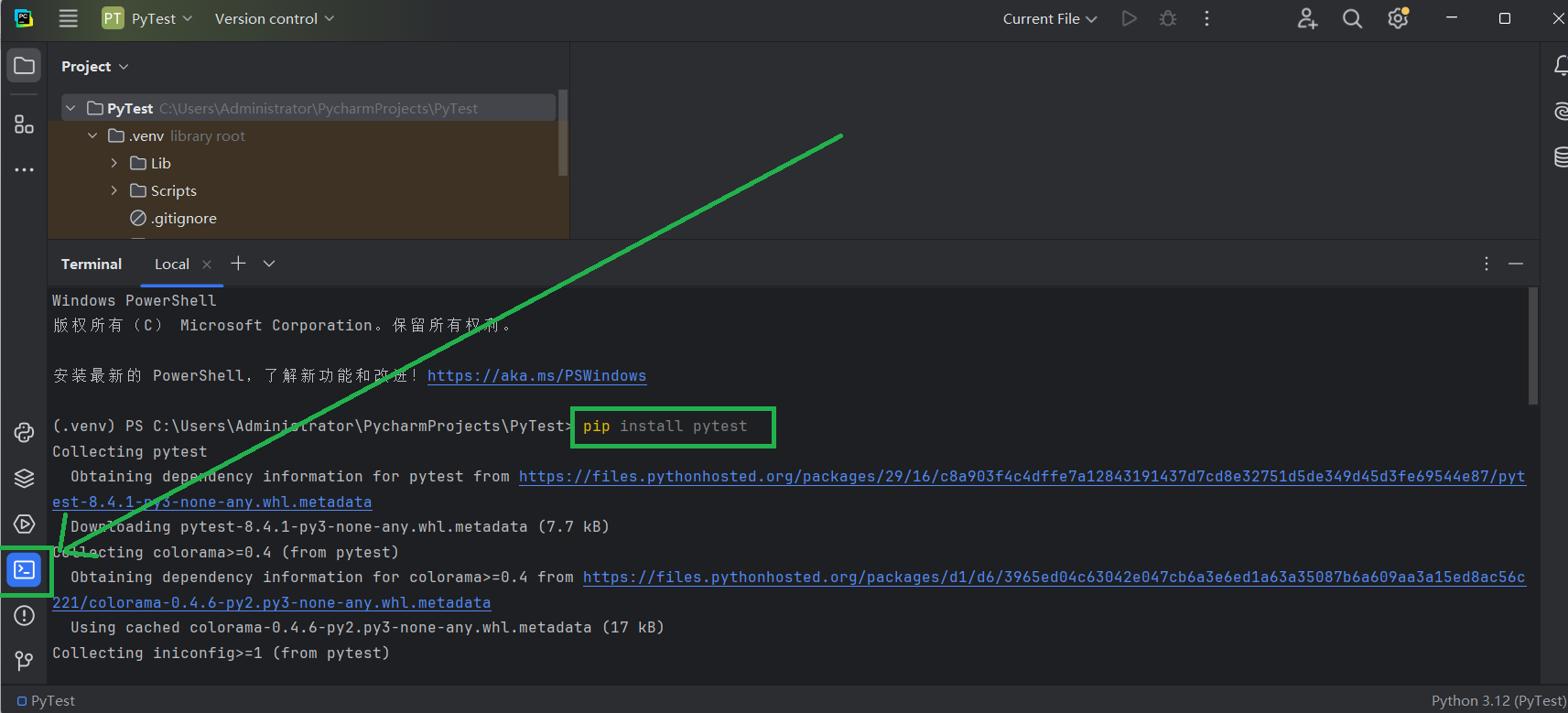
Task: Open Search Everywhere magnifier
Action: coord(1352,18)
